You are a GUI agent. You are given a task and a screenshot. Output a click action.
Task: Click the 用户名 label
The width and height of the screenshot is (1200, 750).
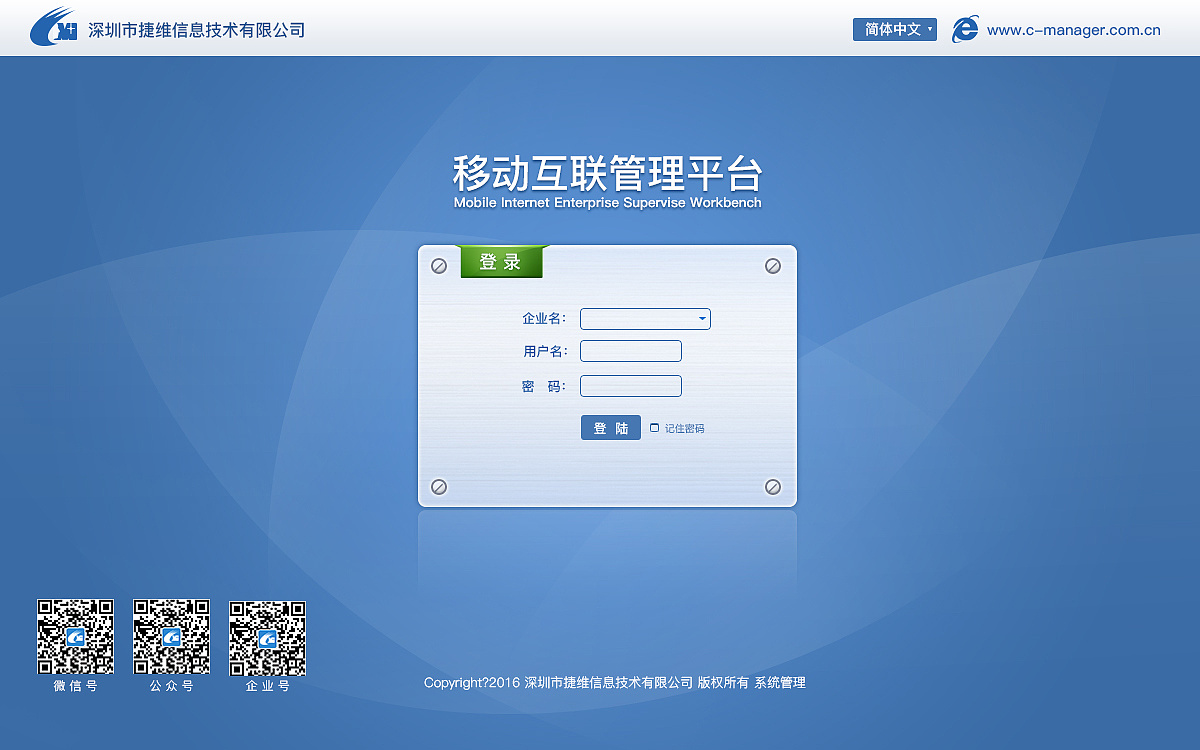[545, 351]
